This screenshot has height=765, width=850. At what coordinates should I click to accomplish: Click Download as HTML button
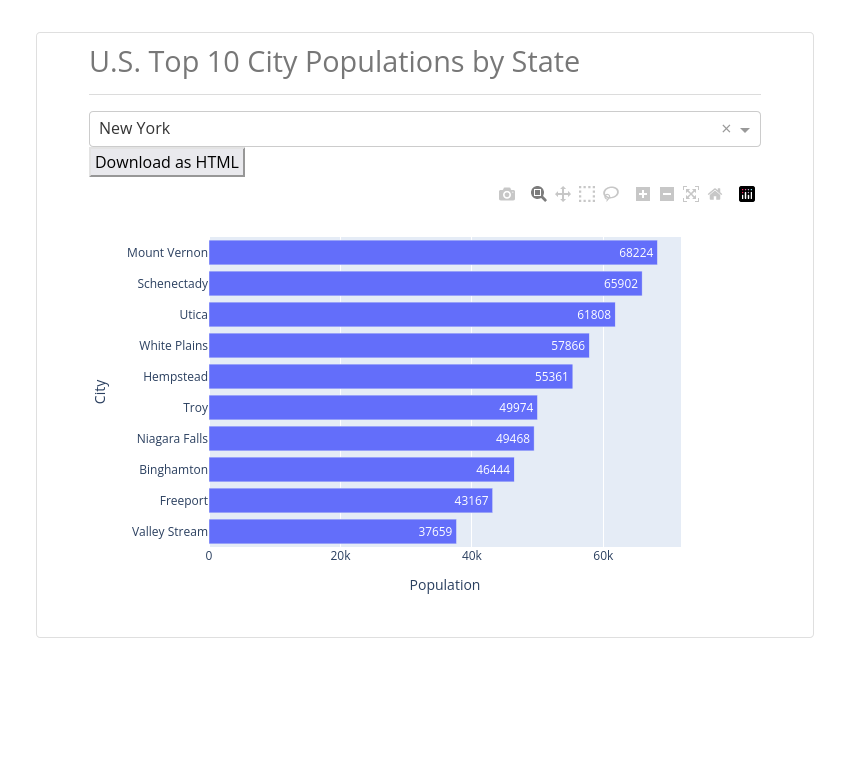click(x=167, y=162)
